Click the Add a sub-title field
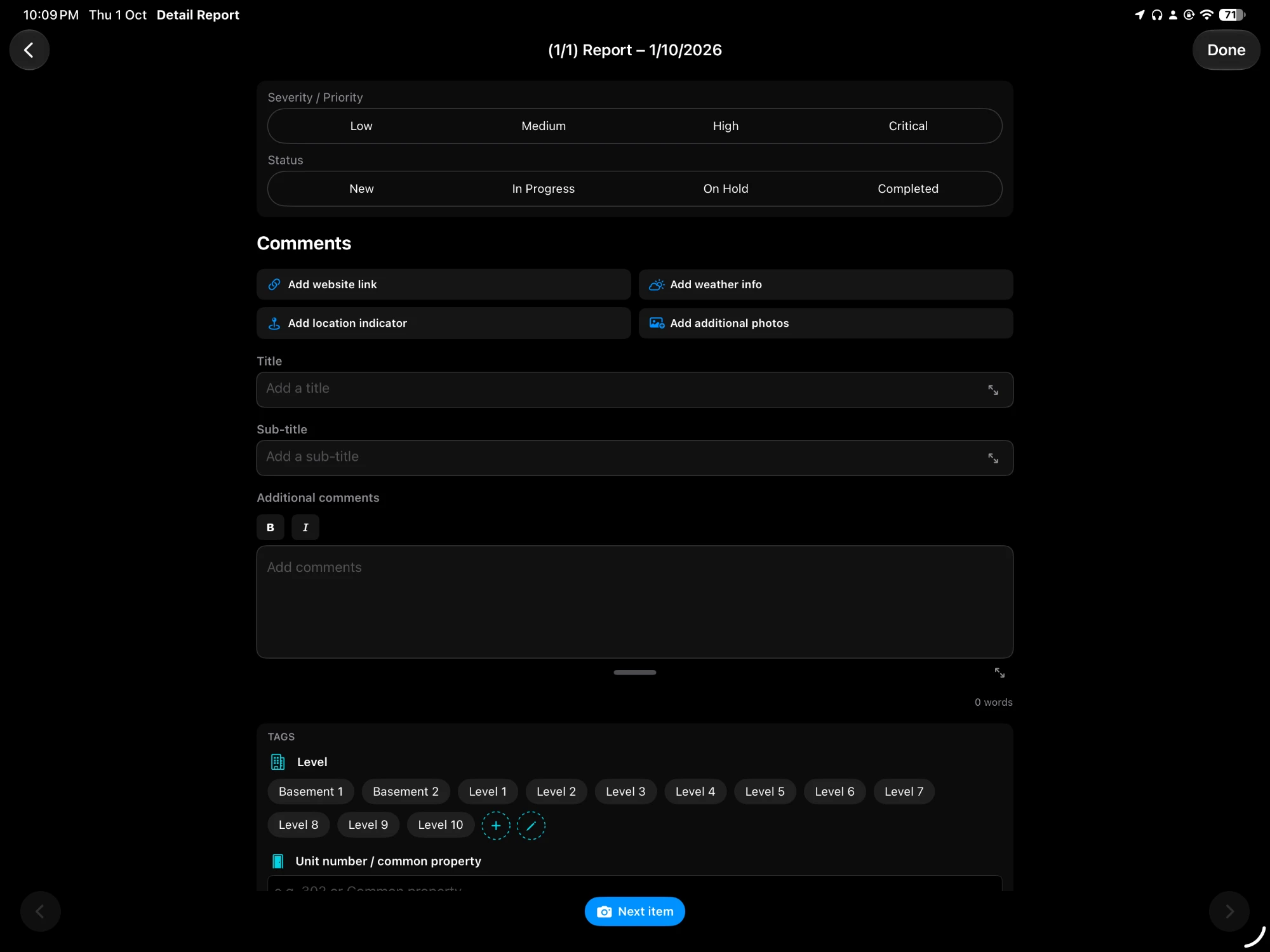This screenshot has width=1270, height=952. (635, 458)
